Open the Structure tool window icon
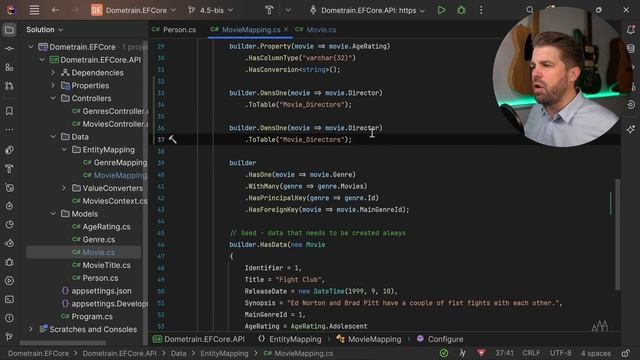The image size is (640, 360). (9, 67)
